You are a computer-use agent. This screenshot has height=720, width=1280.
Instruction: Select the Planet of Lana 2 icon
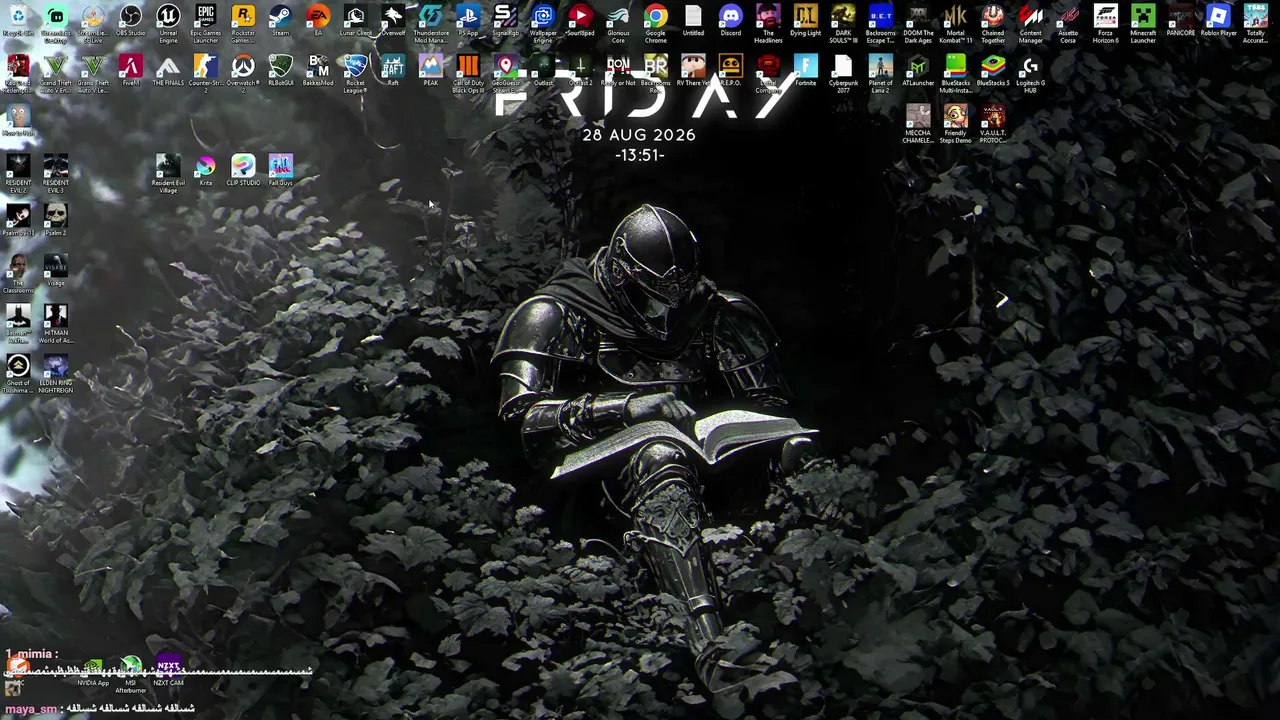pos(881,74)
